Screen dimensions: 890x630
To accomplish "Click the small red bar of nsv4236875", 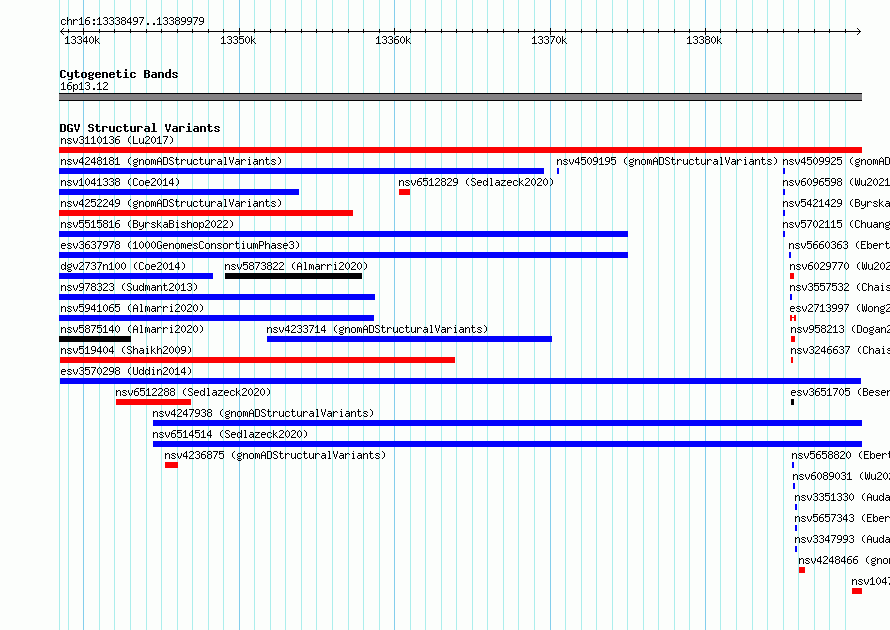I will (171, 465).
